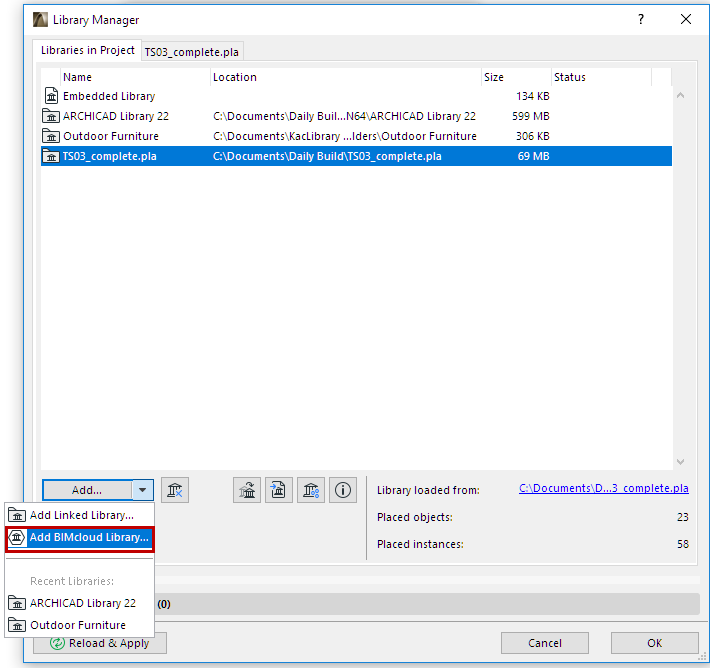
Task: Click the Add Linked Library menu icon
Action: (17, 515)
